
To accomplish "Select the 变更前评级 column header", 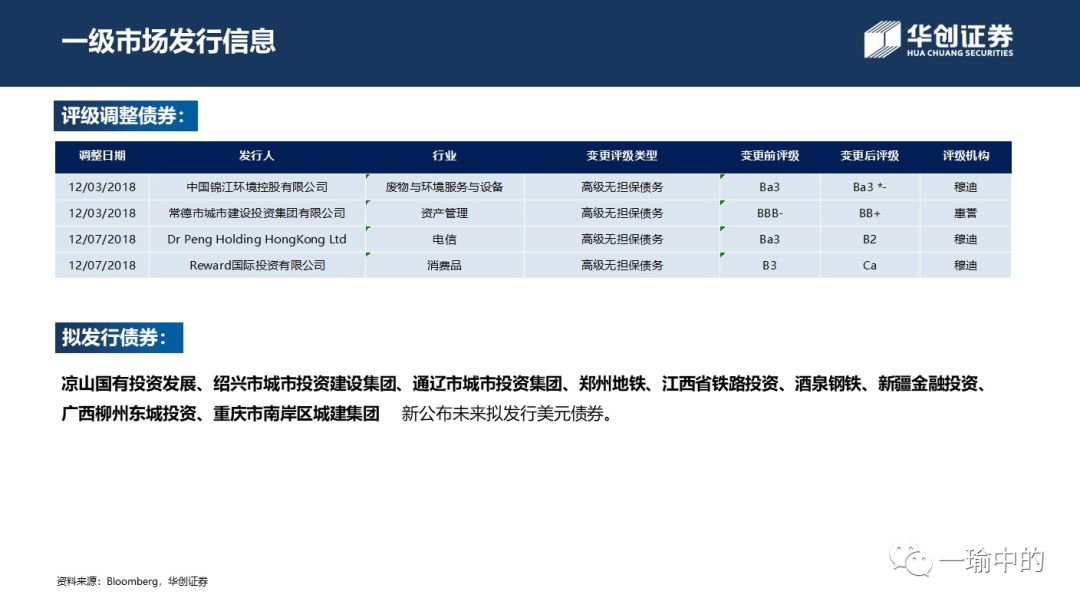I will [x=770, y=156].
